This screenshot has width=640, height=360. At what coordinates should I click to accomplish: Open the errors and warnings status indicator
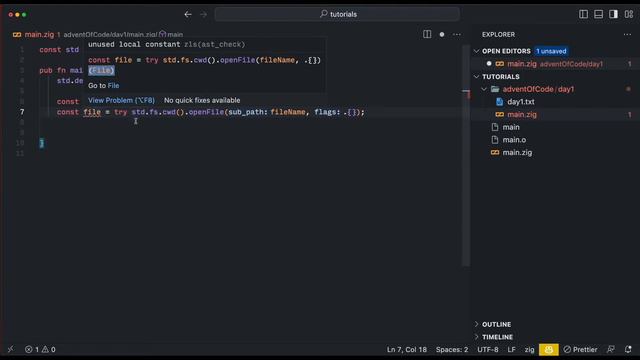[x=40, y=349]
